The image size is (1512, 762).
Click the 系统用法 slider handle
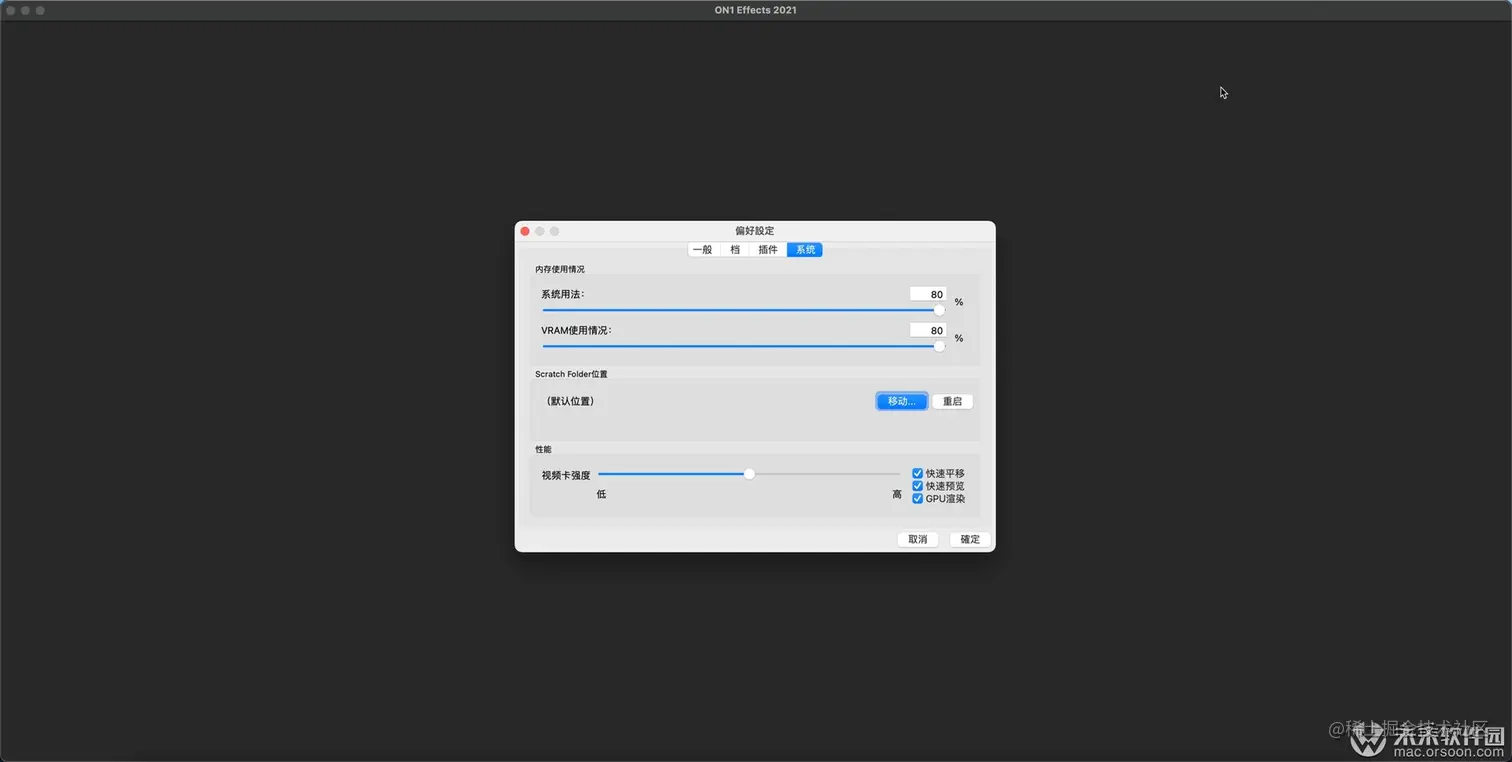(x=939, y=310)
